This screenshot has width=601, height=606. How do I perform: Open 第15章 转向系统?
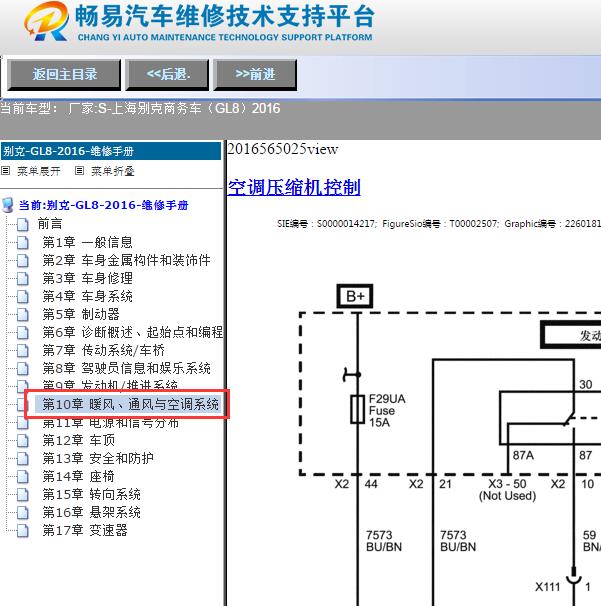(x=92, y=494)
